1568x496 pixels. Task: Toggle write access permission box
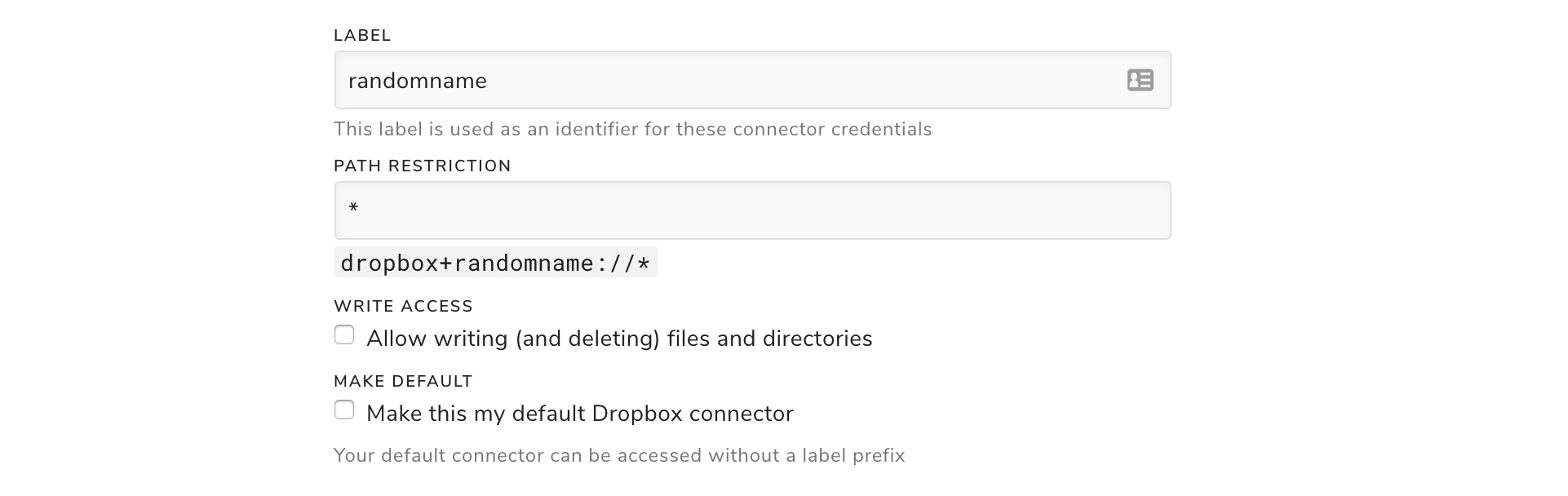click(344, 335)
